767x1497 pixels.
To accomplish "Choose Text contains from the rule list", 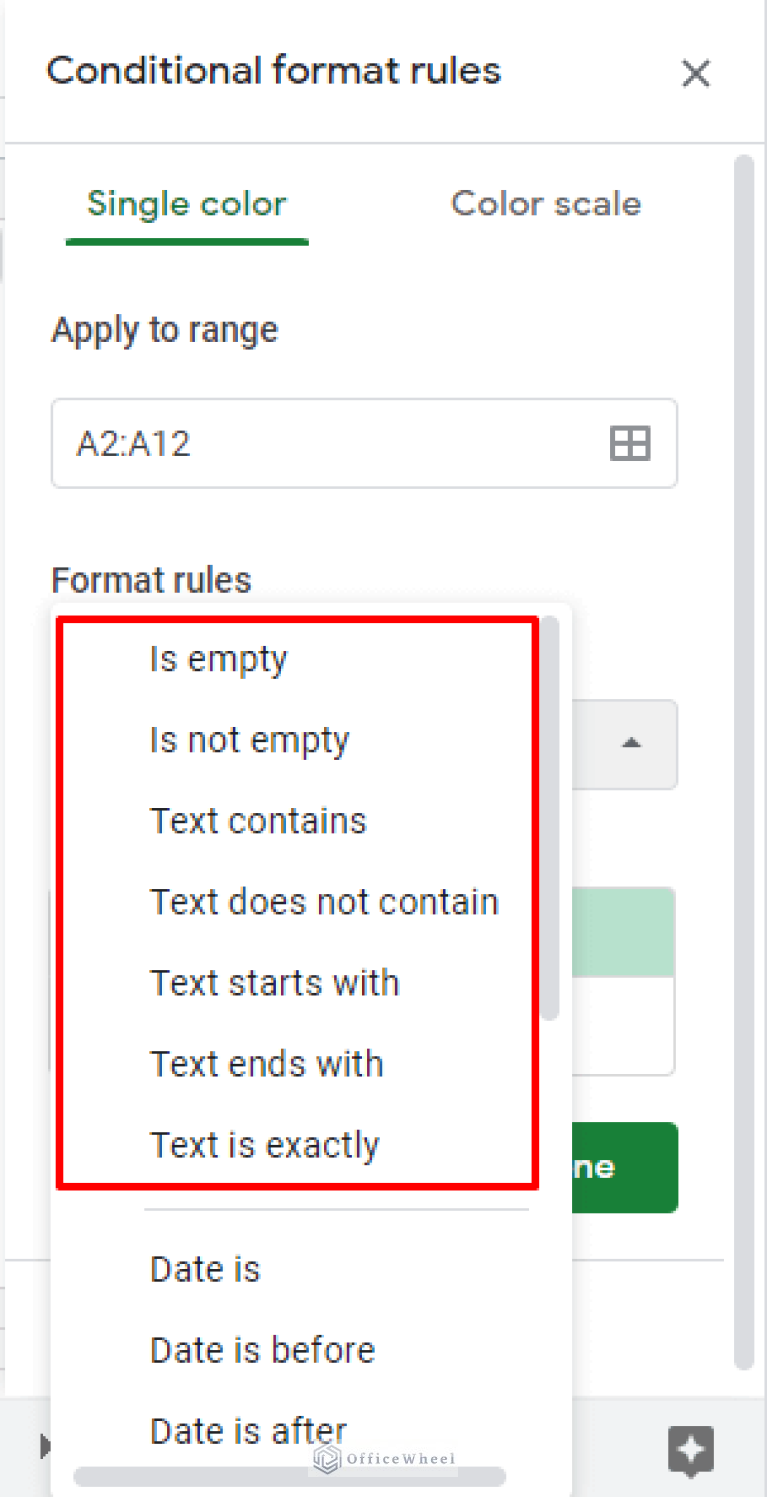I will coord(257,820).
